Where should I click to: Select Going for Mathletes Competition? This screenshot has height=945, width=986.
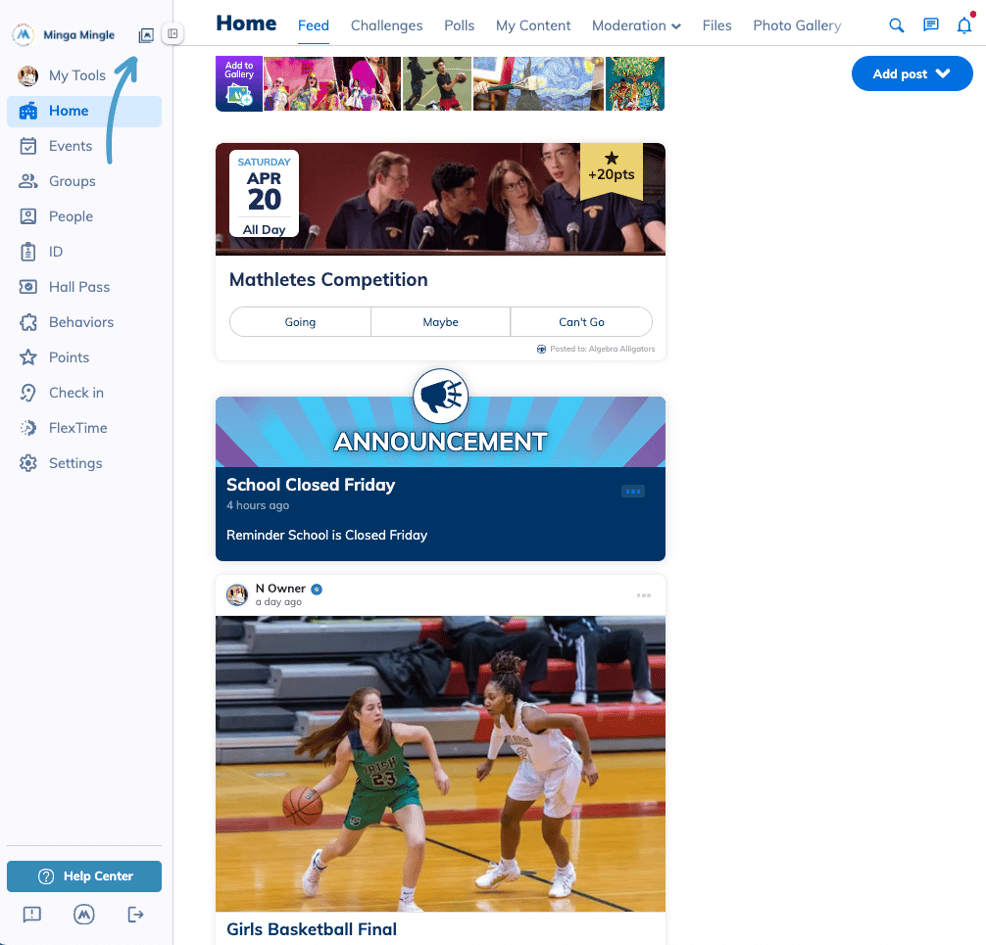(299, 322)
